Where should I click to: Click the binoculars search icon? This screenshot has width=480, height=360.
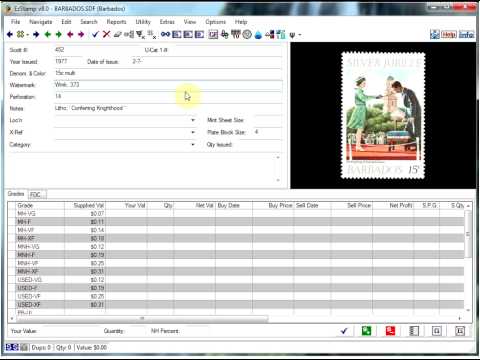[165, 34]
